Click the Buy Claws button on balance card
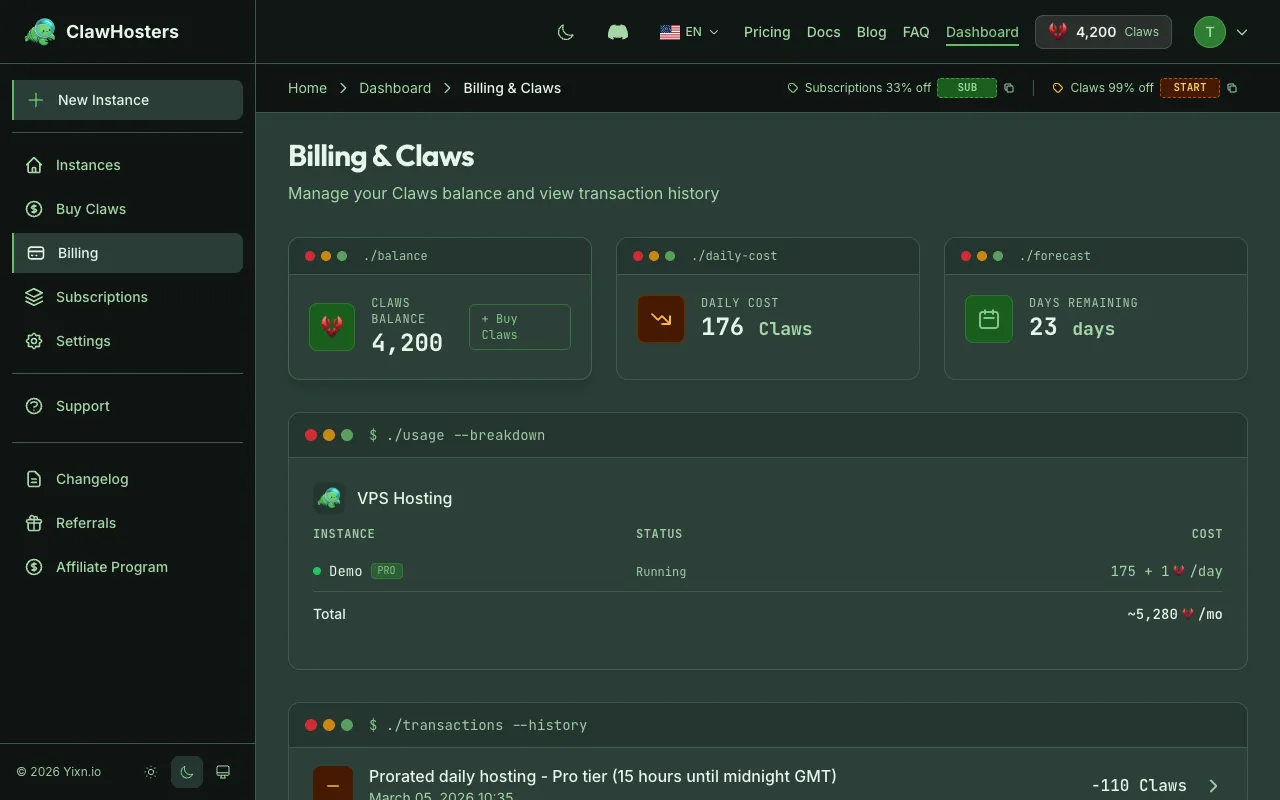Image resolution: width=1280 pixels, height=800 pixels. 519,327
